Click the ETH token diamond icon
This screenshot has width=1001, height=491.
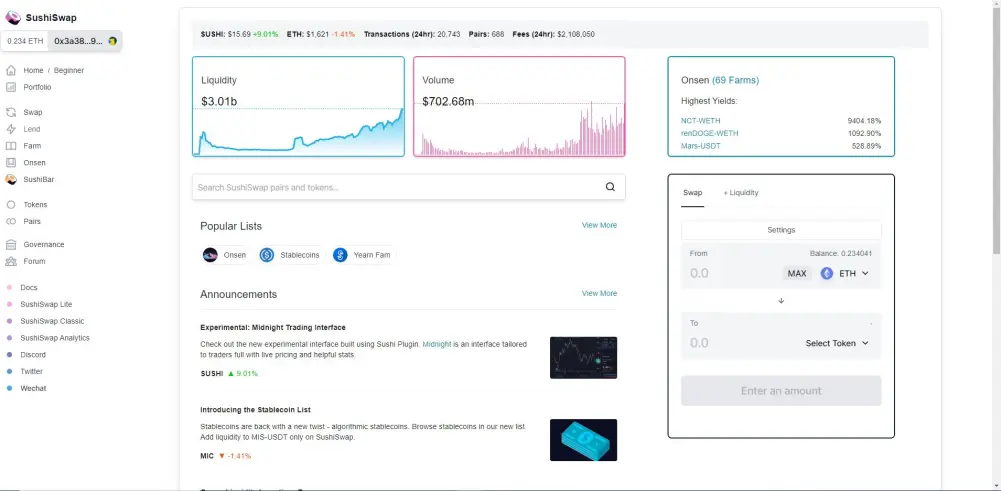pyautogui.click(x=827, y=273)
